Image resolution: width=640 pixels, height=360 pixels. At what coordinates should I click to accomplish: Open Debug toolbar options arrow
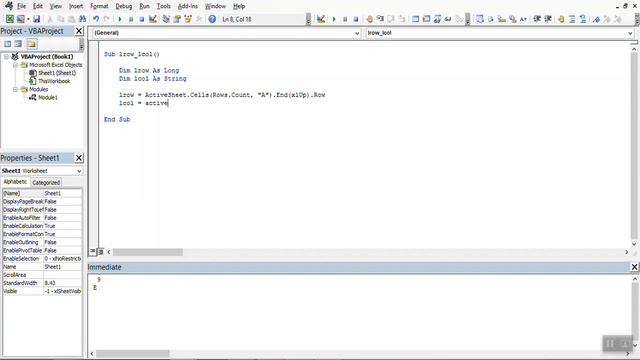click(x=468, y=19)
